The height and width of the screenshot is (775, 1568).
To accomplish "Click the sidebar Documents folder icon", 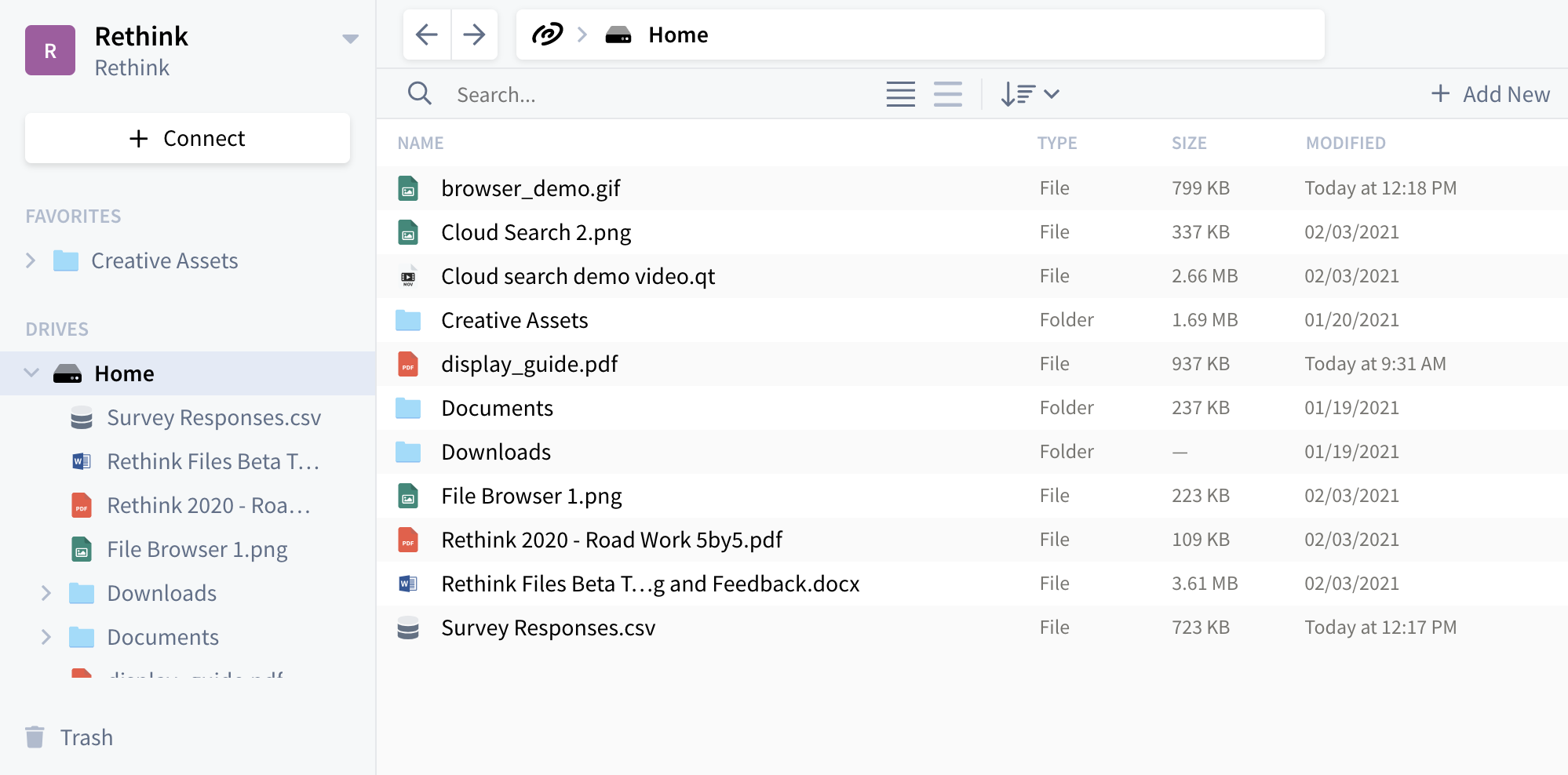I will 82,637.
